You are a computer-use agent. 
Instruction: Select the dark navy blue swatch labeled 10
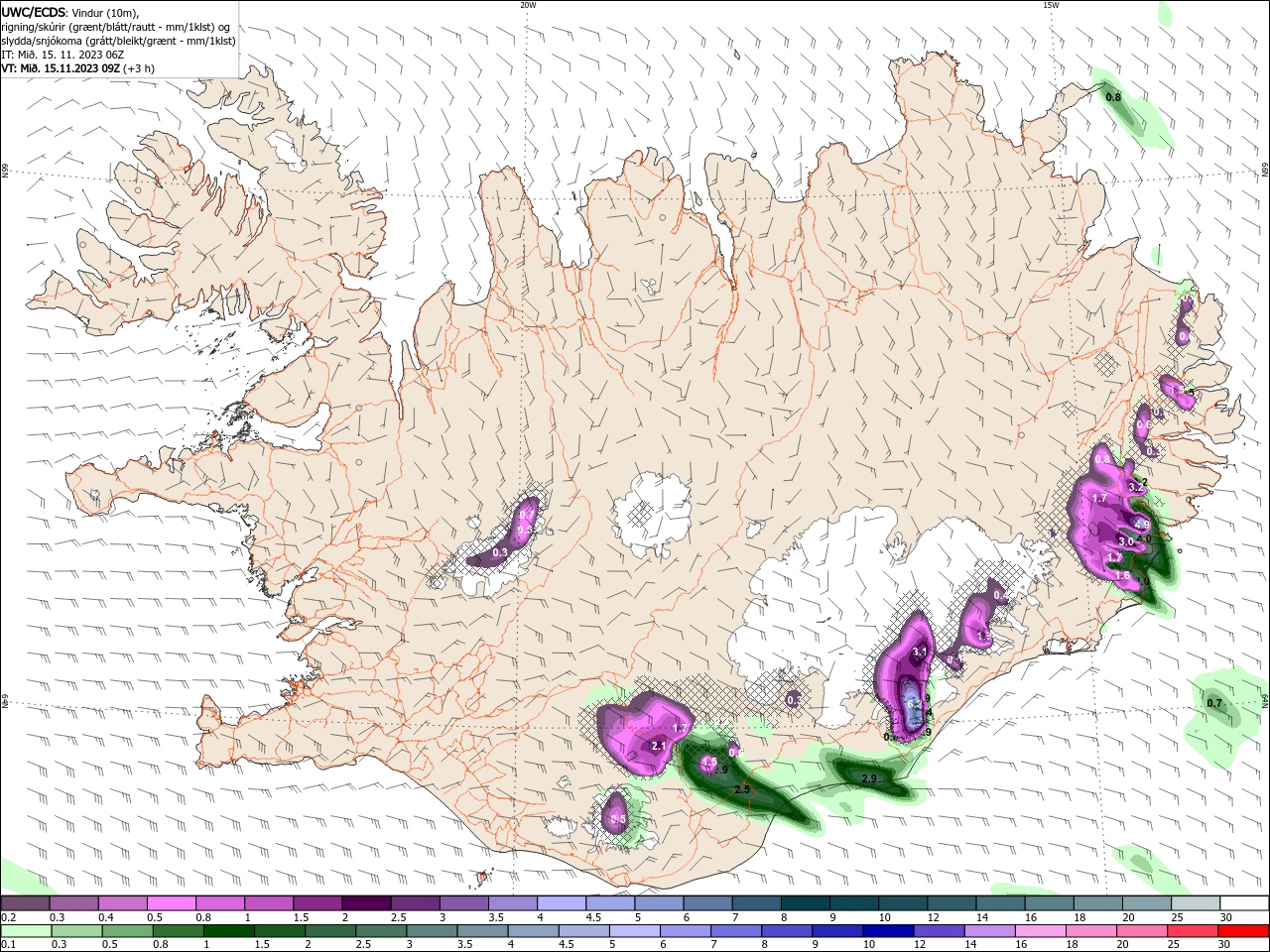coord(887,931)
